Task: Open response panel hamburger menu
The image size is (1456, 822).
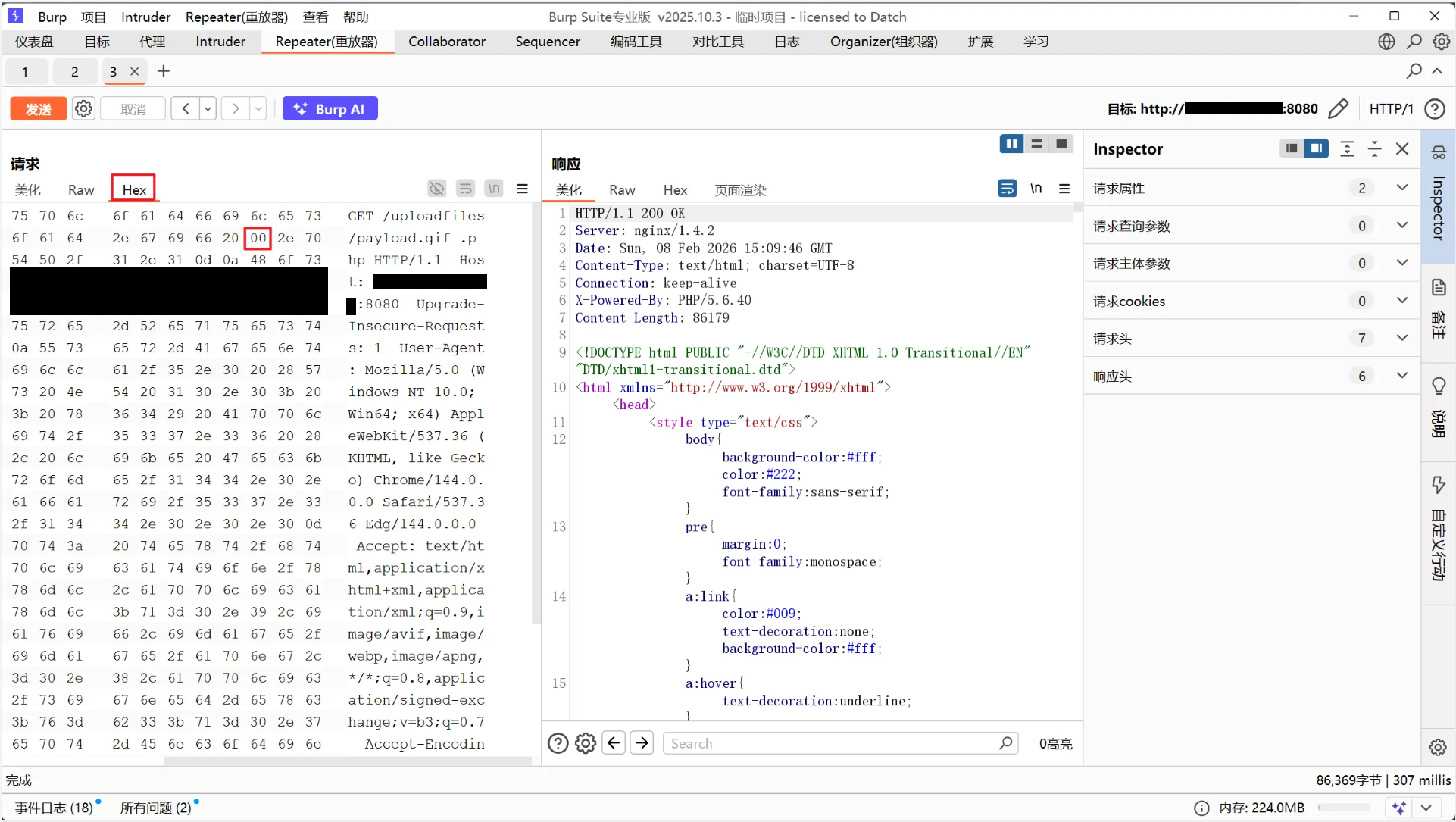Action: pos(1064,189)
